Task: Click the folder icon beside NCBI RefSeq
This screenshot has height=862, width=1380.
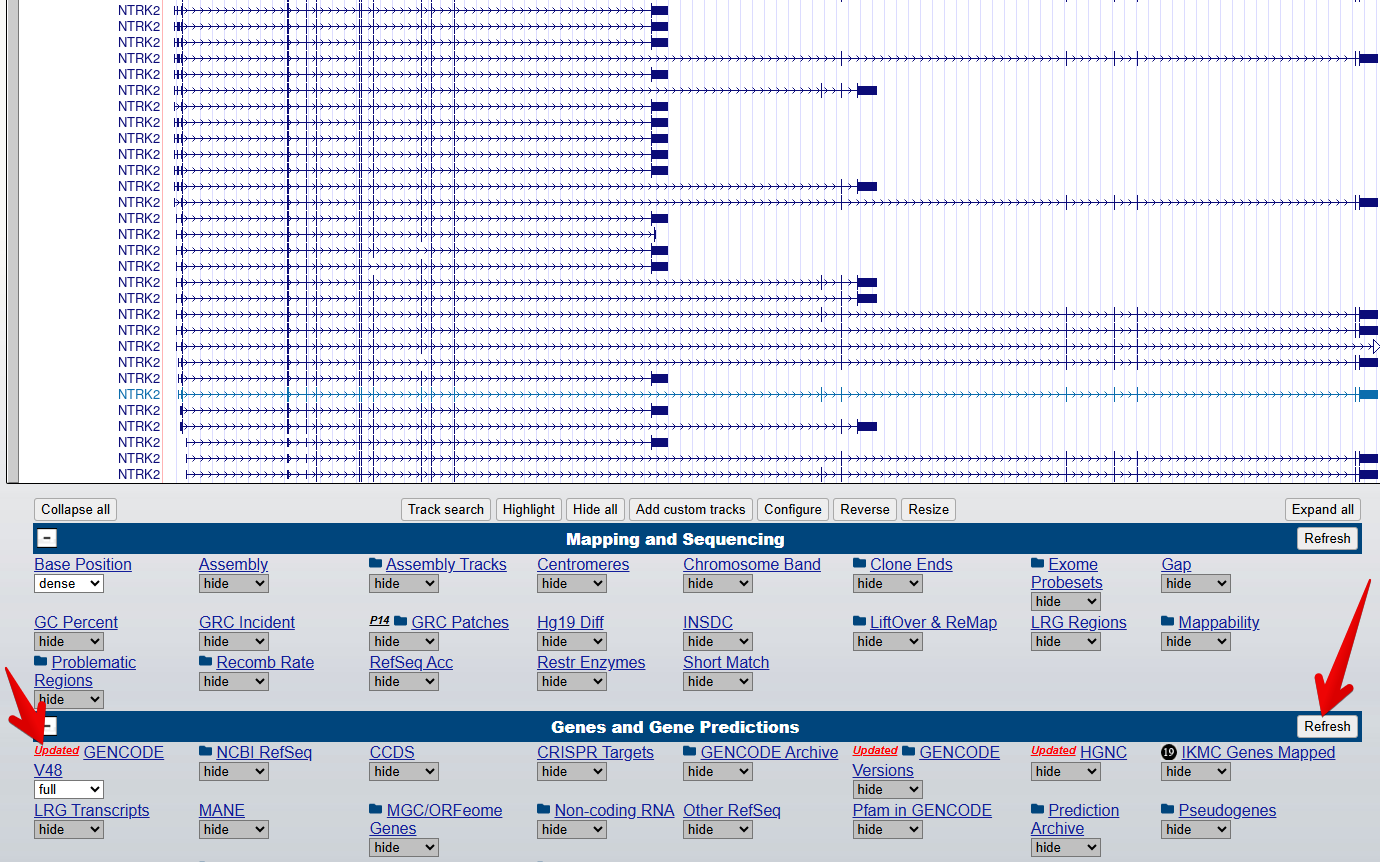Action: pyautogui.click(x=206, y=752)
